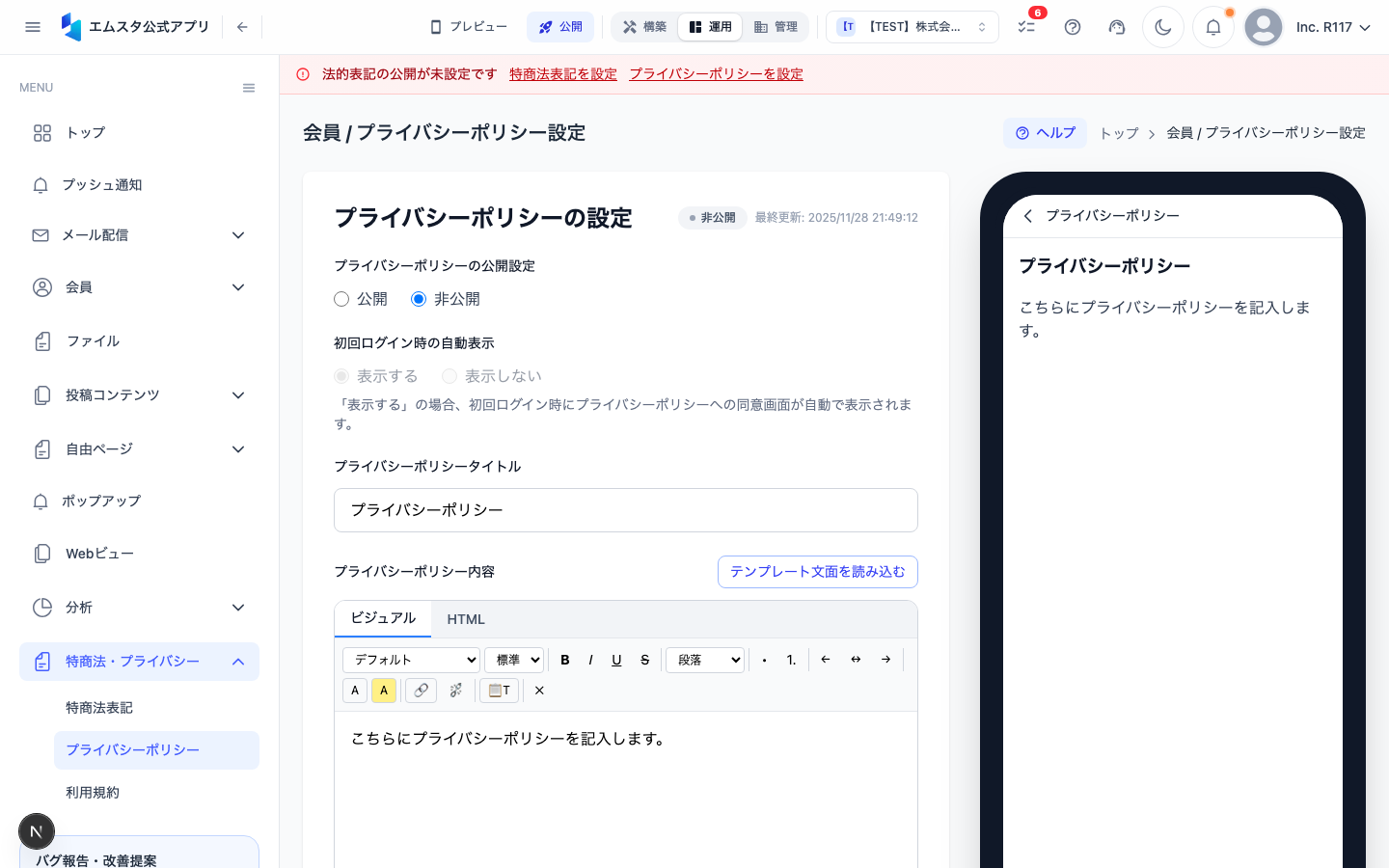
Task: Expand the メール配信 sidebar section
Action: click(139, 235)
